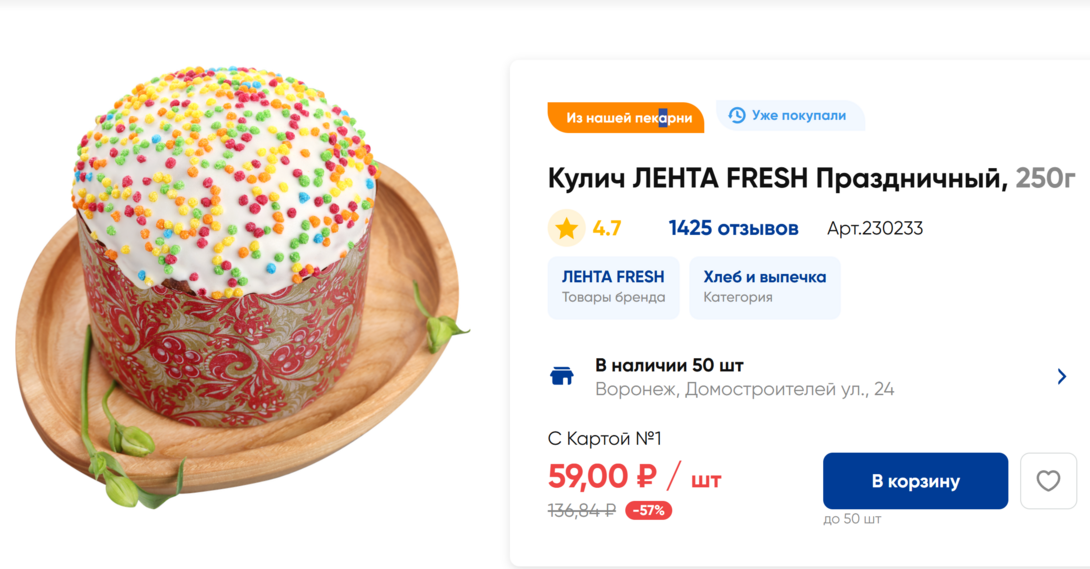Click the 'Из нашей пекарни' orange badge
This screenshot has width=1090, height=569.
point(627,118)
